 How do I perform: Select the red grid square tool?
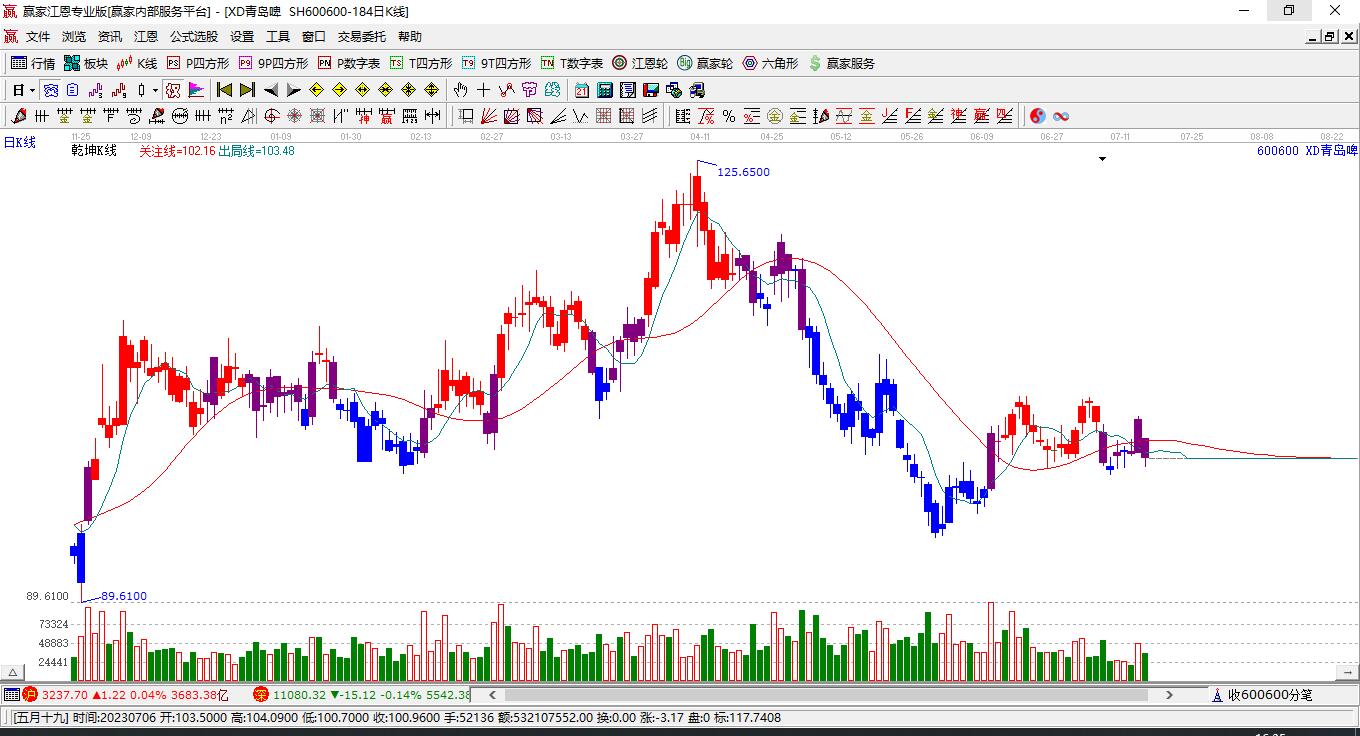point(604,116)
